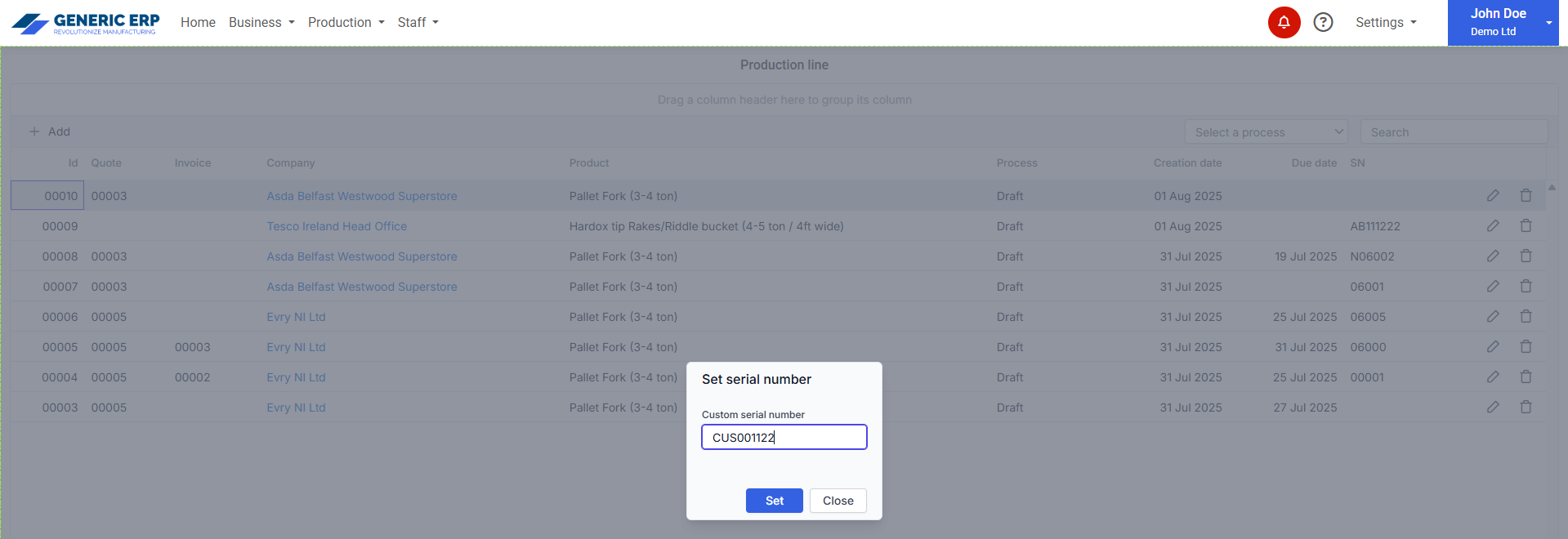The height and width of the screenshot is (539, 1568).
Task: Click Close in the serial number dialog
Action: point(838,501)
